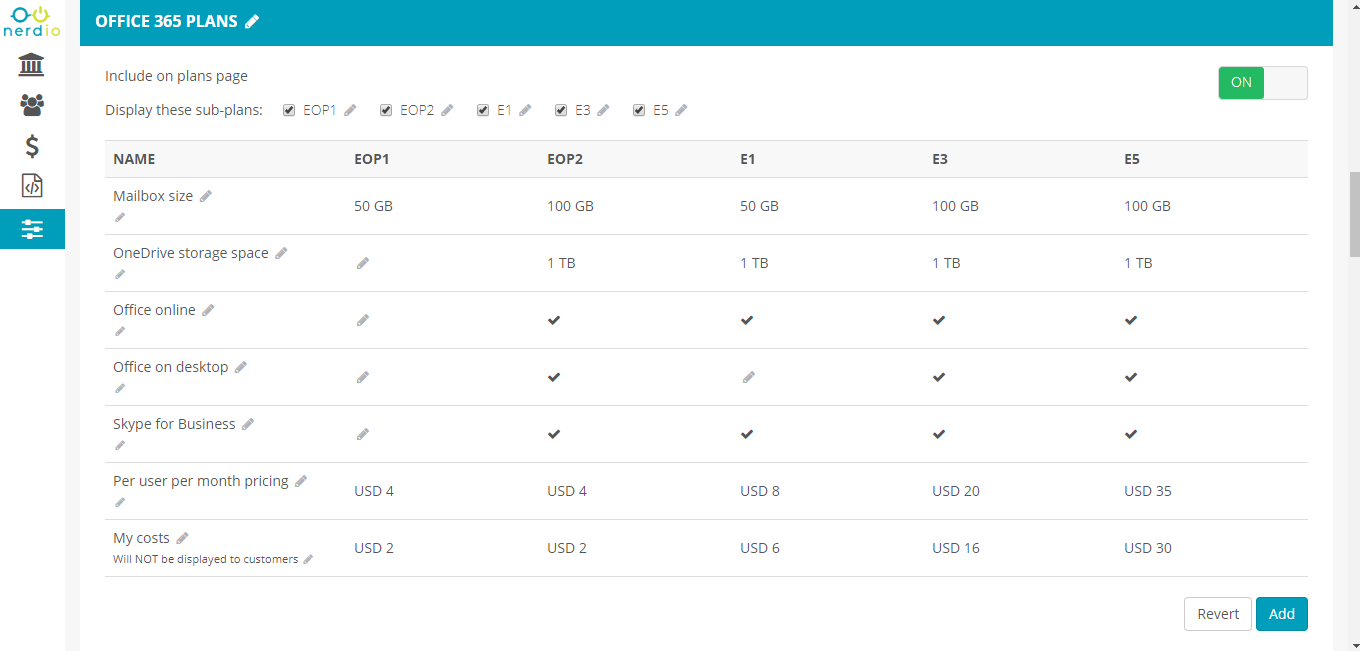The height and width of the screenshot is (651, 1360).
Task: Uncheck the EOP1 sub-plan checkbox
Action: pos(289,110)
